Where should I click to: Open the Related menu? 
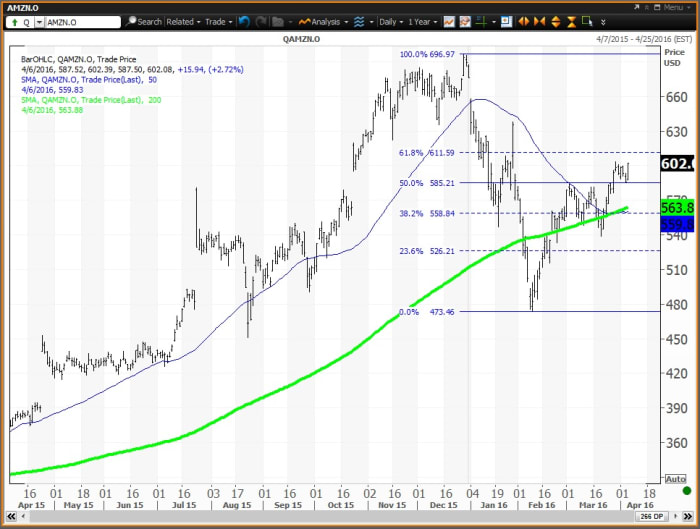tap(183, 21)
